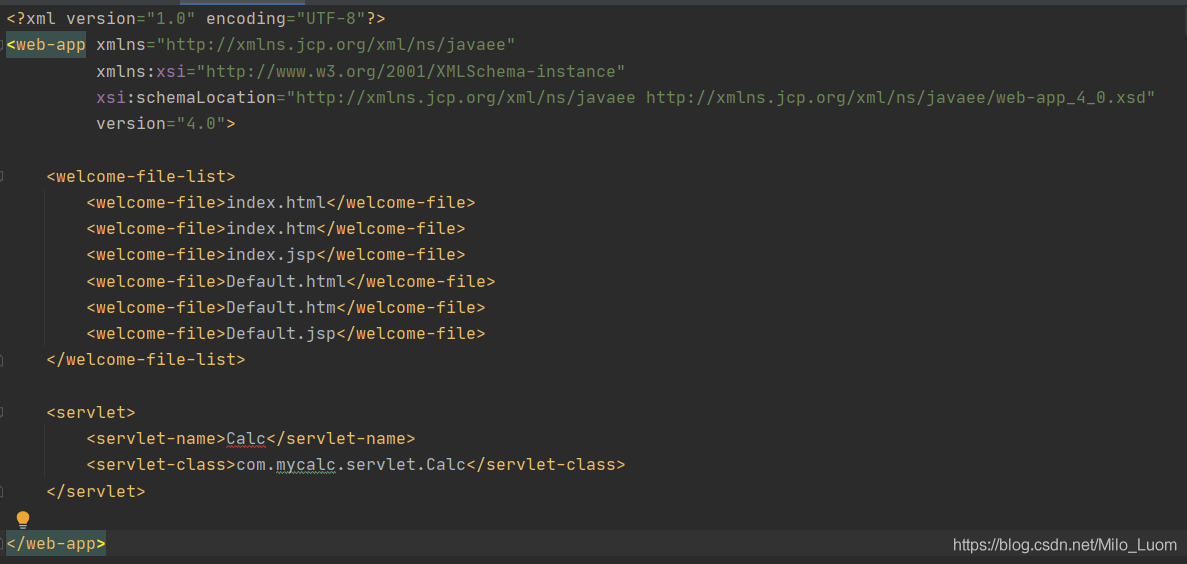
Task: Click the highlighted opening web-app tag
Action: pyautogui.click(x=46, y=45)
